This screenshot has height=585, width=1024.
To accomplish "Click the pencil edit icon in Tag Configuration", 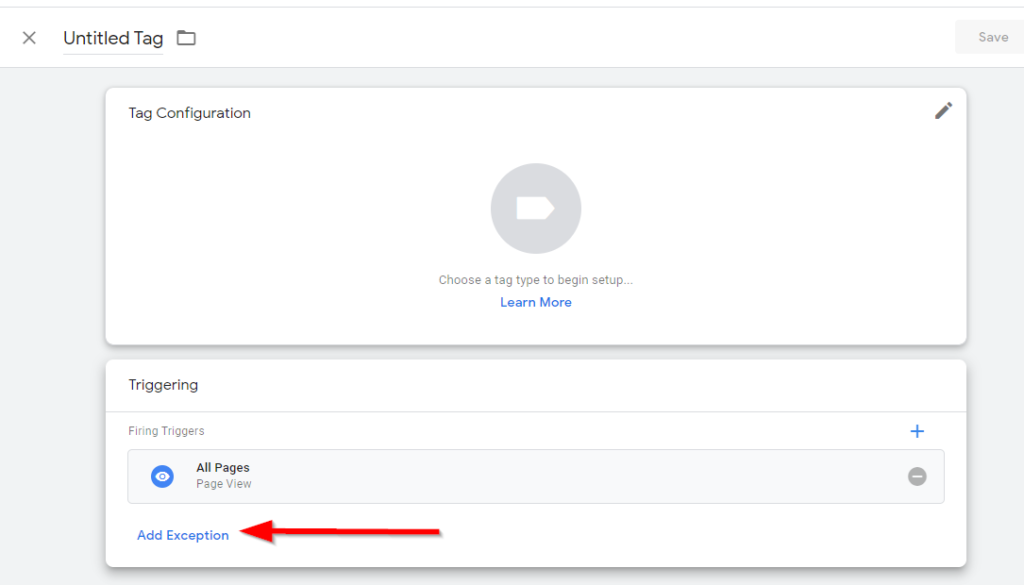I will coord(943,111).
